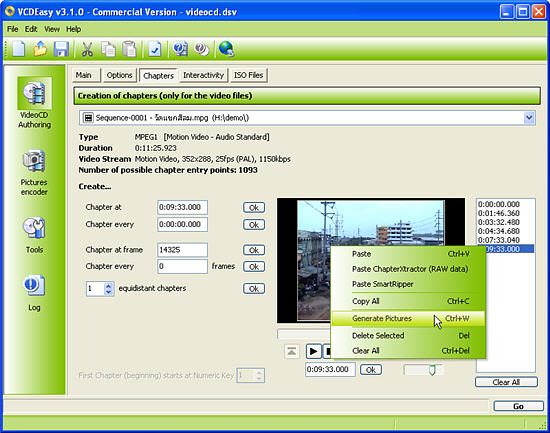Open the View menu
This screenshot has width=550, height=433.
point(52,29)
